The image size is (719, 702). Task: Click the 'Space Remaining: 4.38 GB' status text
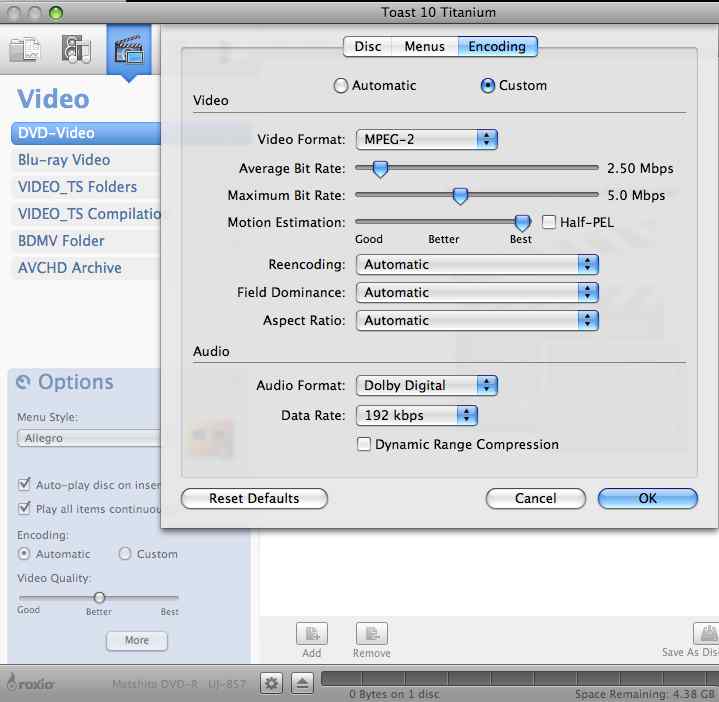(645, 694)
